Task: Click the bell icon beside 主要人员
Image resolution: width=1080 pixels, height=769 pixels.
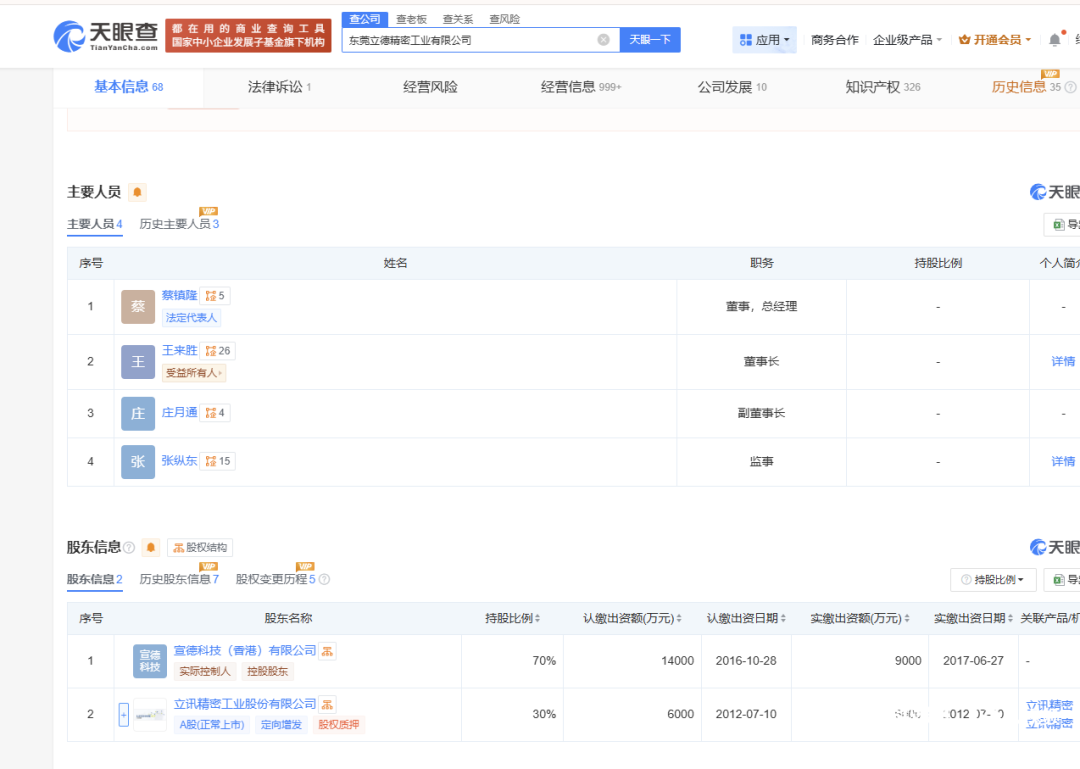Action: pos(137,192)
